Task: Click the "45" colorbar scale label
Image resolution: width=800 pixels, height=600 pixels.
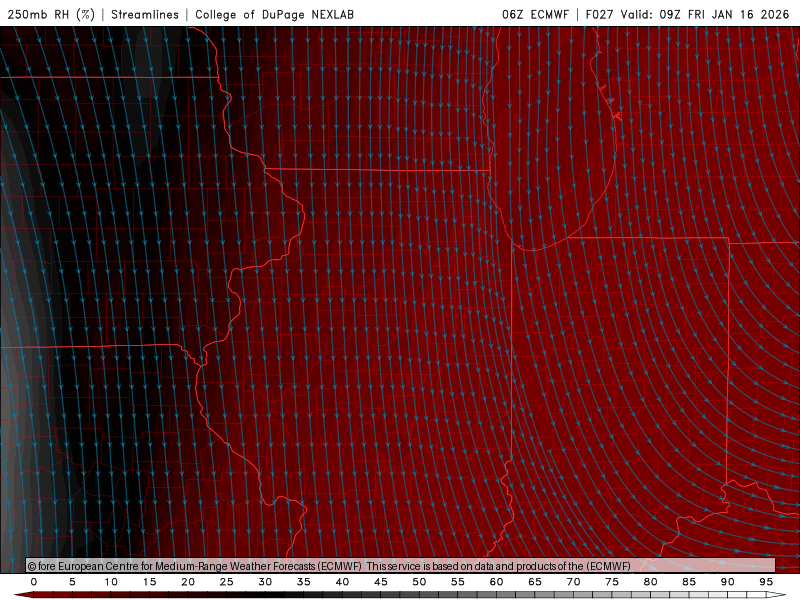Action: [x=381, y=582]
